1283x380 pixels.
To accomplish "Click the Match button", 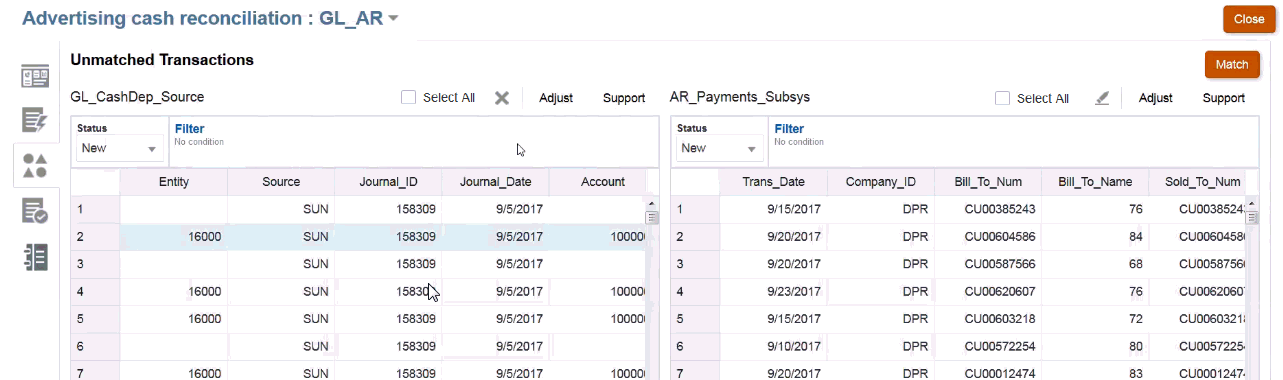I will (x=1232, y=64).
